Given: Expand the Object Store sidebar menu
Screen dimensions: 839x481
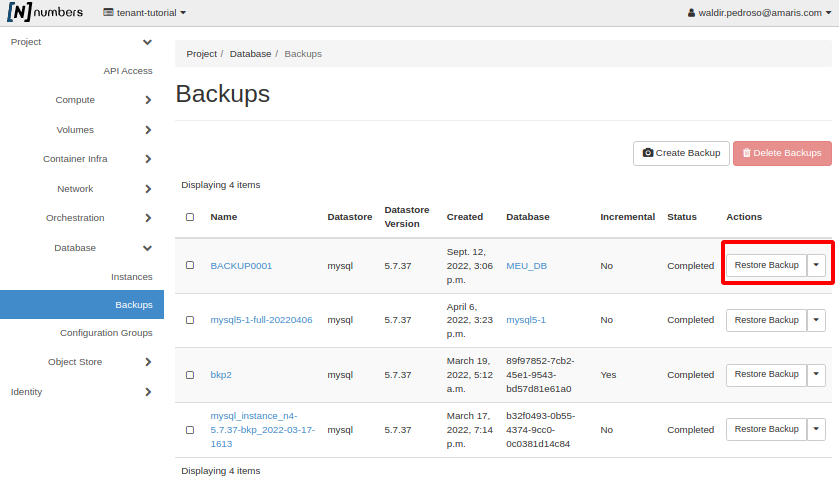Looking at the screenshot, I should tap(100, 362).
